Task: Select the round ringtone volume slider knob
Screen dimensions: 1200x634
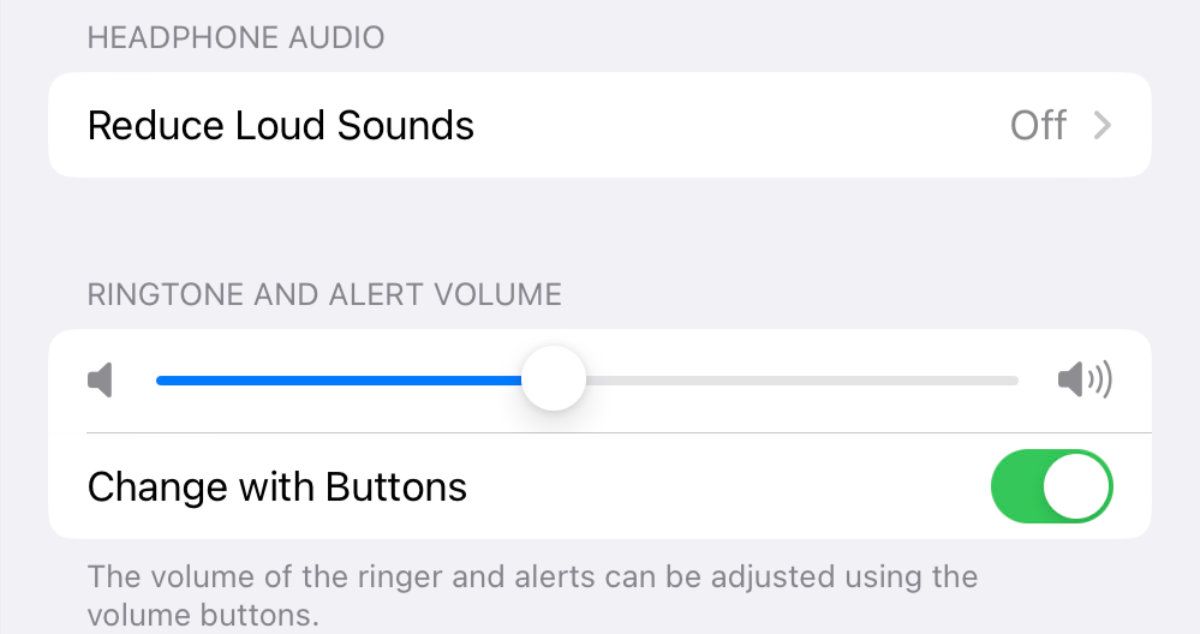Action: point(553,379)
